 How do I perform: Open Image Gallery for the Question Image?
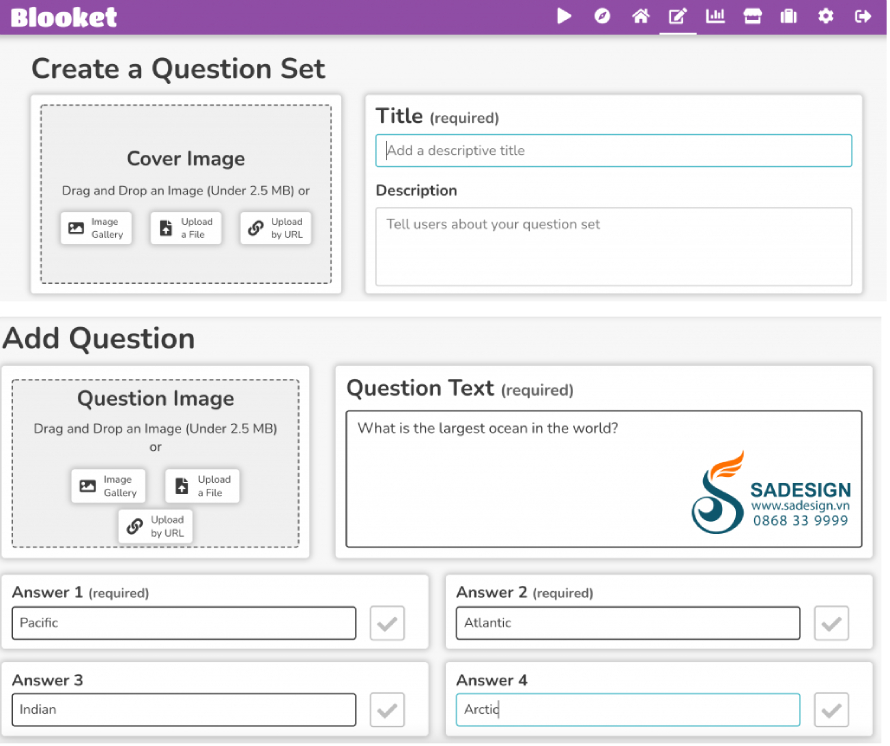[x=108, y=487]
